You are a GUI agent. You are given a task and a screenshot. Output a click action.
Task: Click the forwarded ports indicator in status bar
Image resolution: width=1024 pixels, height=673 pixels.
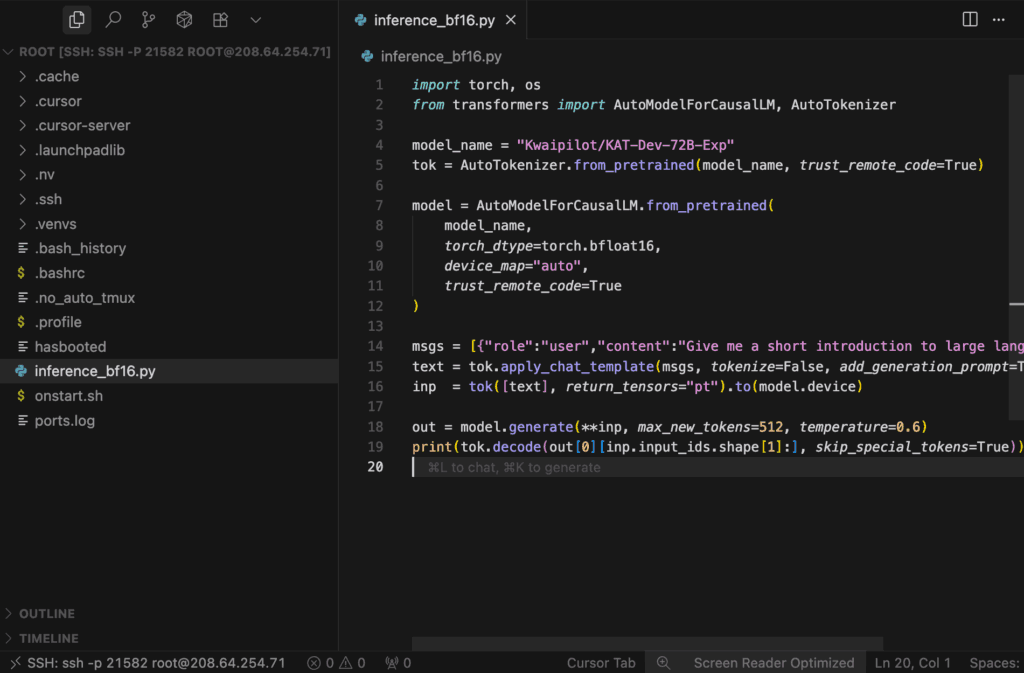coord(398,662)
